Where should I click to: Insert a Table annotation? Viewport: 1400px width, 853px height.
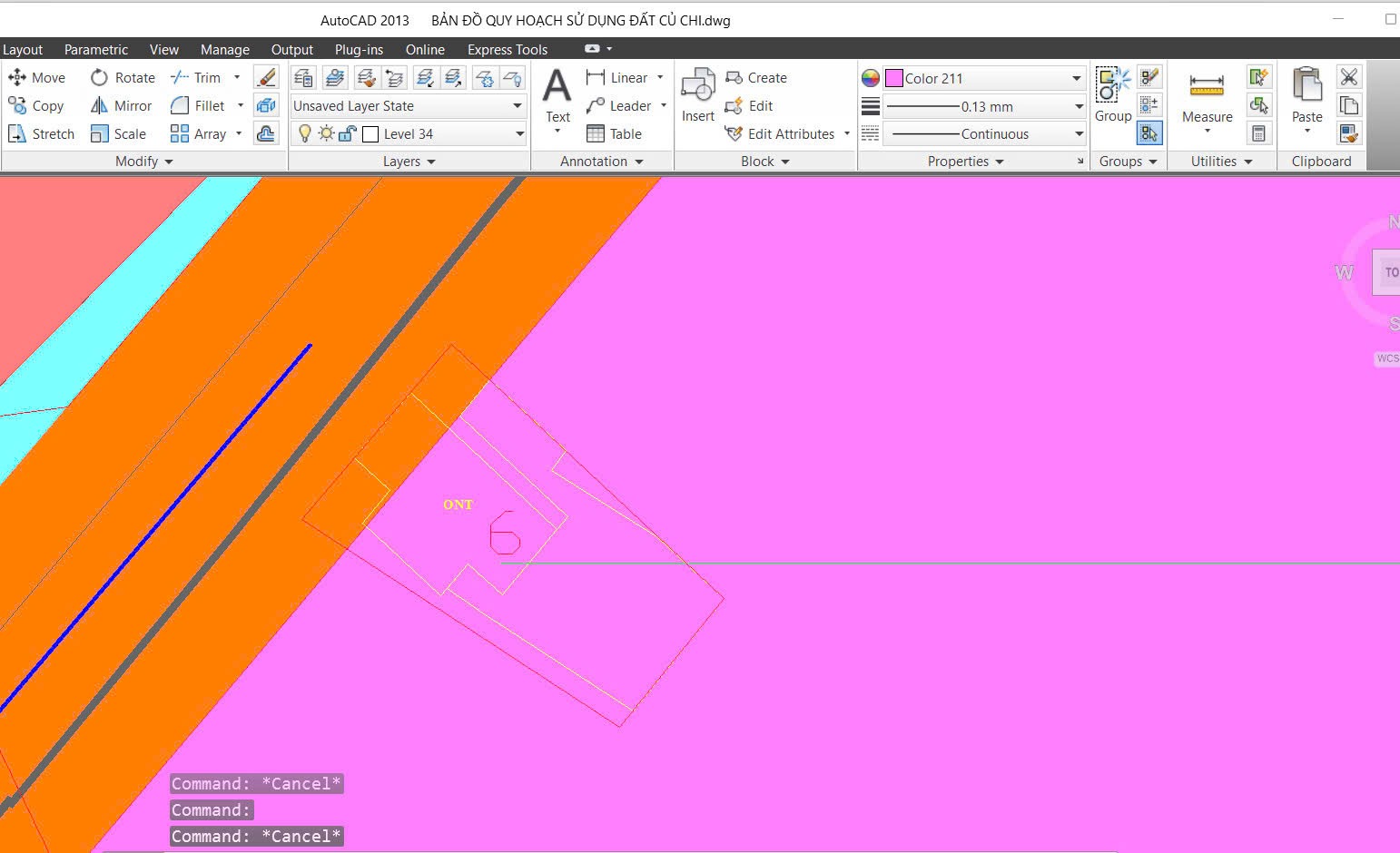[615, 133]
